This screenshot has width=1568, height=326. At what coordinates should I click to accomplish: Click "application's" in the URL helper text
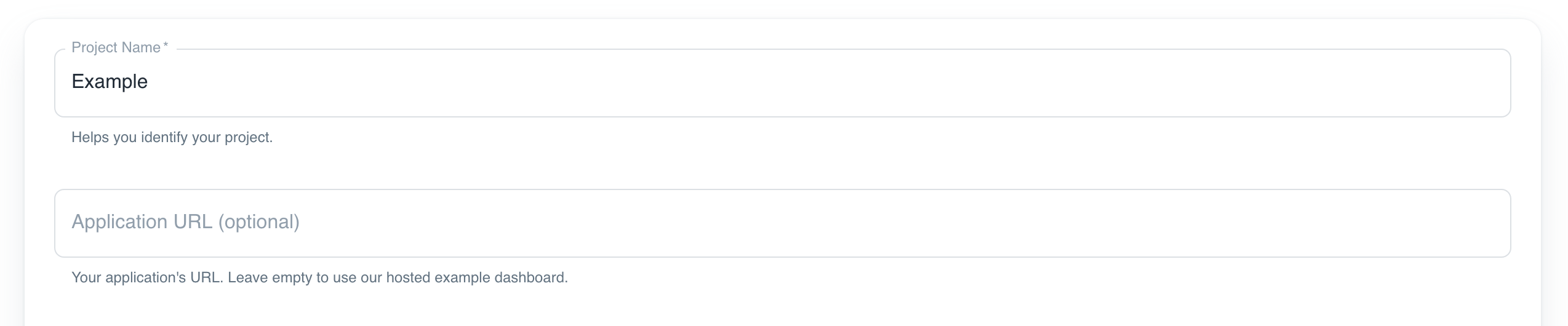pos(145,277)
